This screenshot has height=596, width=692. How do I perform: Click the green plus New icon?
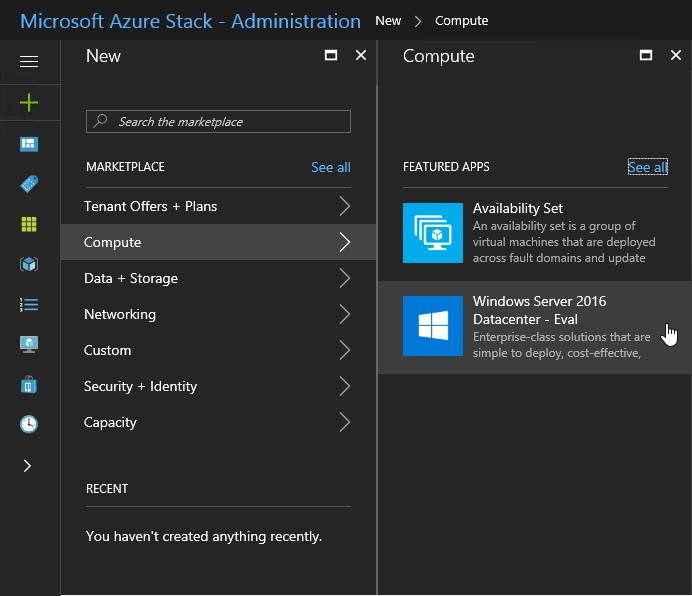point(29,102)
